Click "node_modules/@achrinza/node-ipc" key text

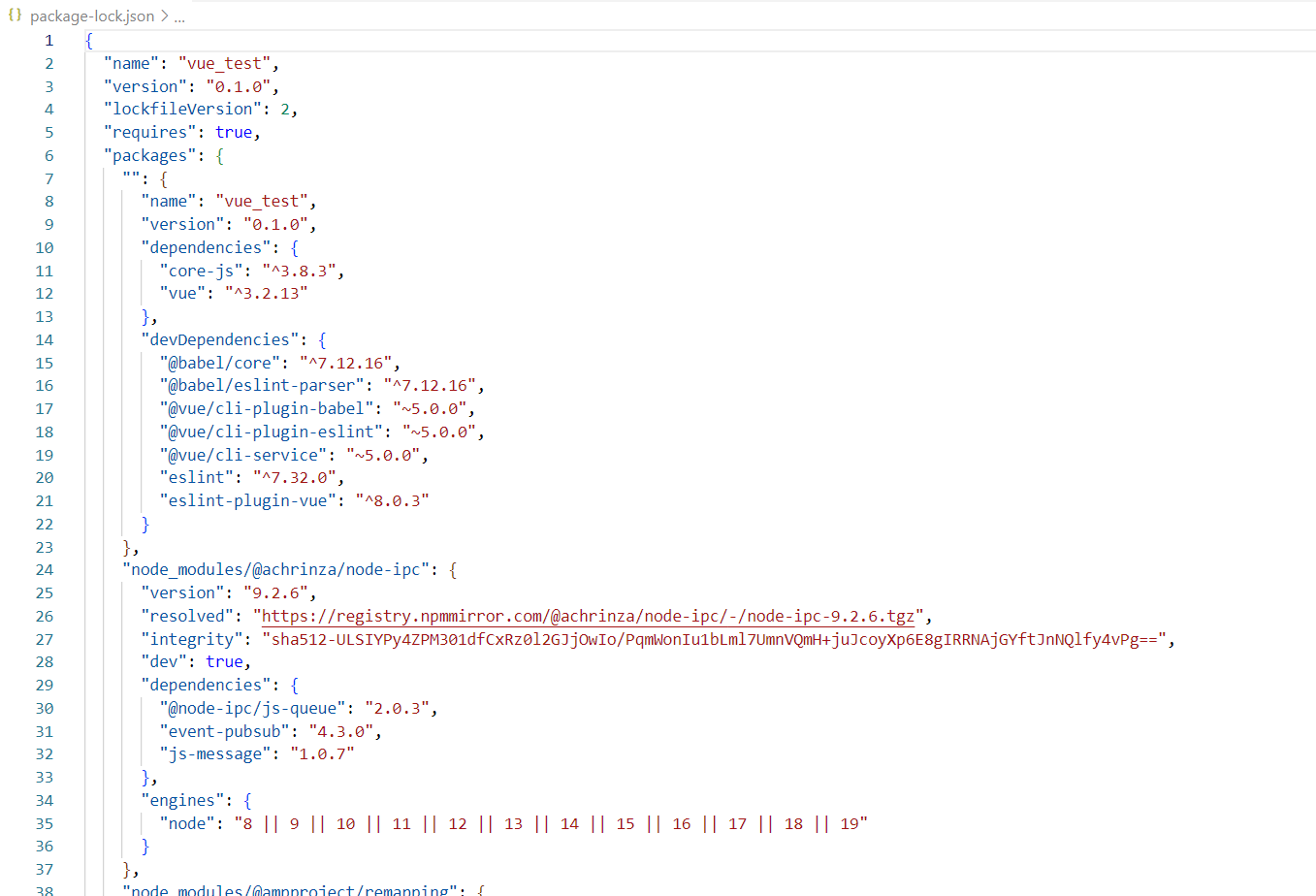point(276,570)
